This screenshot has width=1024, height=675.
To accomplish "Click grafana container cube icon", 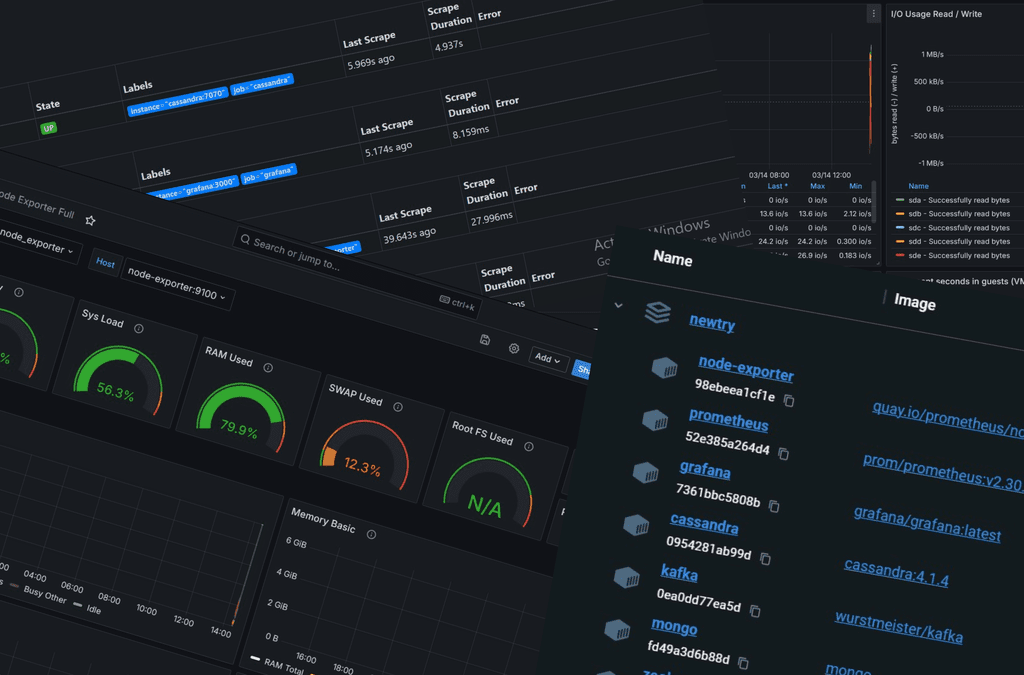I will tap(646, 473).
